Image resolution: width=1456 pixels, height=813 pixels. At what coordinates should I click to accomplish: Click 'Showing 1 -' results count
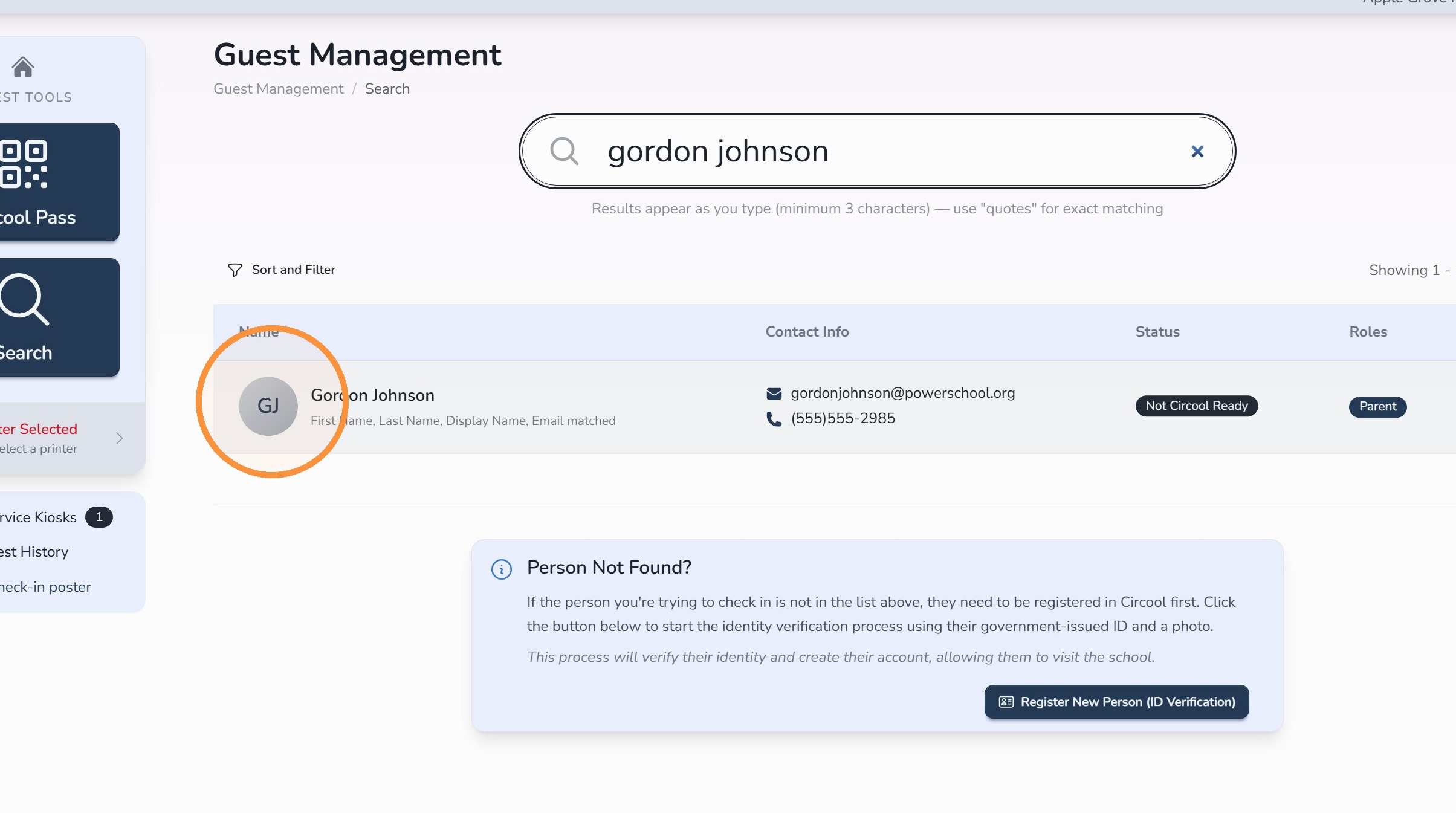(x=1409, y=270)
